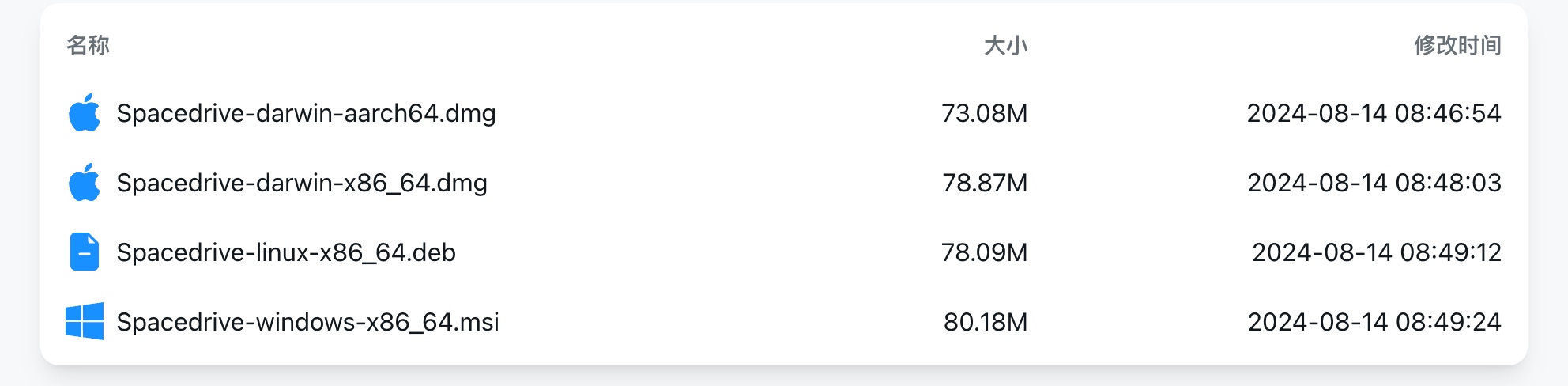Screen dimensions: 1568x386
Task: Sort by the 大小 column header
Action: [1005, 45]
